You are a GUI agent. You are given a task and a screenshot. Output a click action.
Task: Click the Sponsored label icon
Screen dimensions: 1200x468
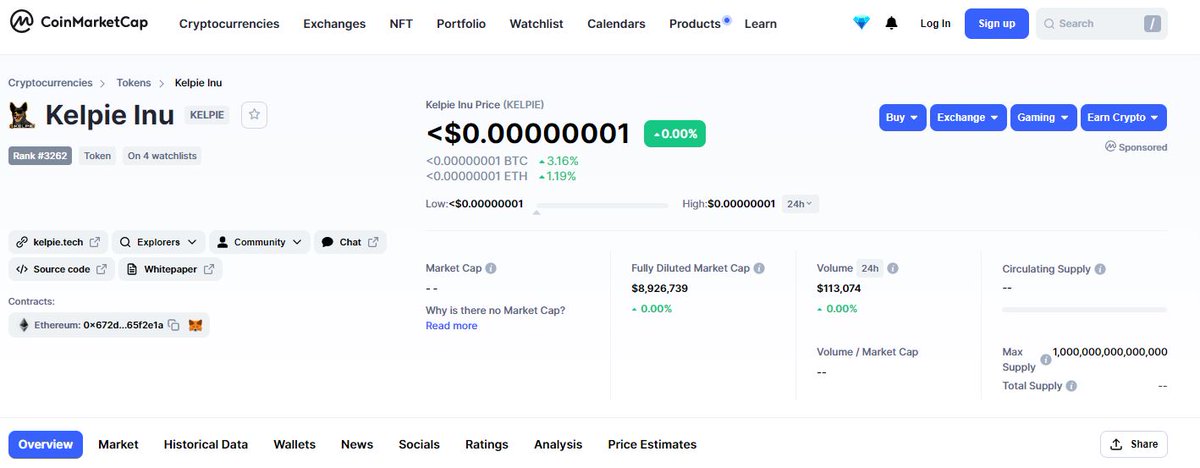click(x=1110, y=146)
